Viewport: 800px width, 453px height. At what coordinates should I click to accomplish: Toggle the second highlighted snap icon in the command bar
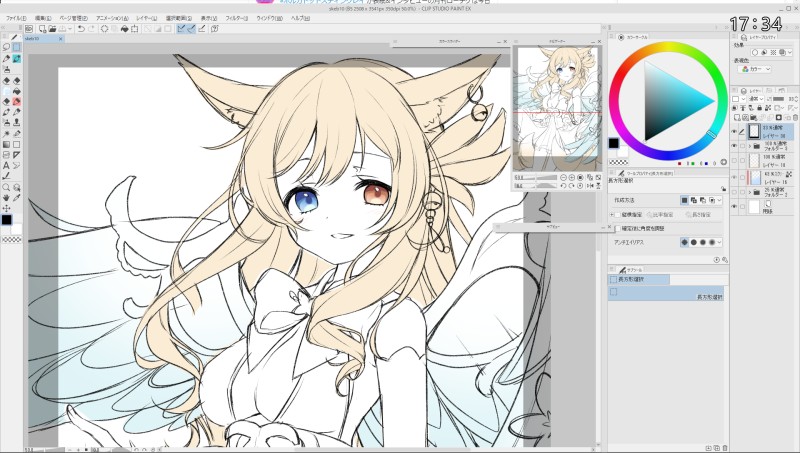coord(191,29)
